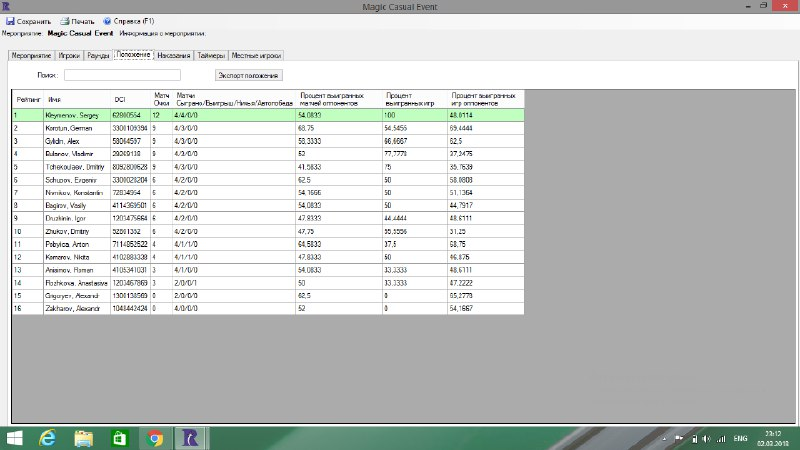Click the Экспорт положения button
The image size is (800, 450).
(250, 75)
